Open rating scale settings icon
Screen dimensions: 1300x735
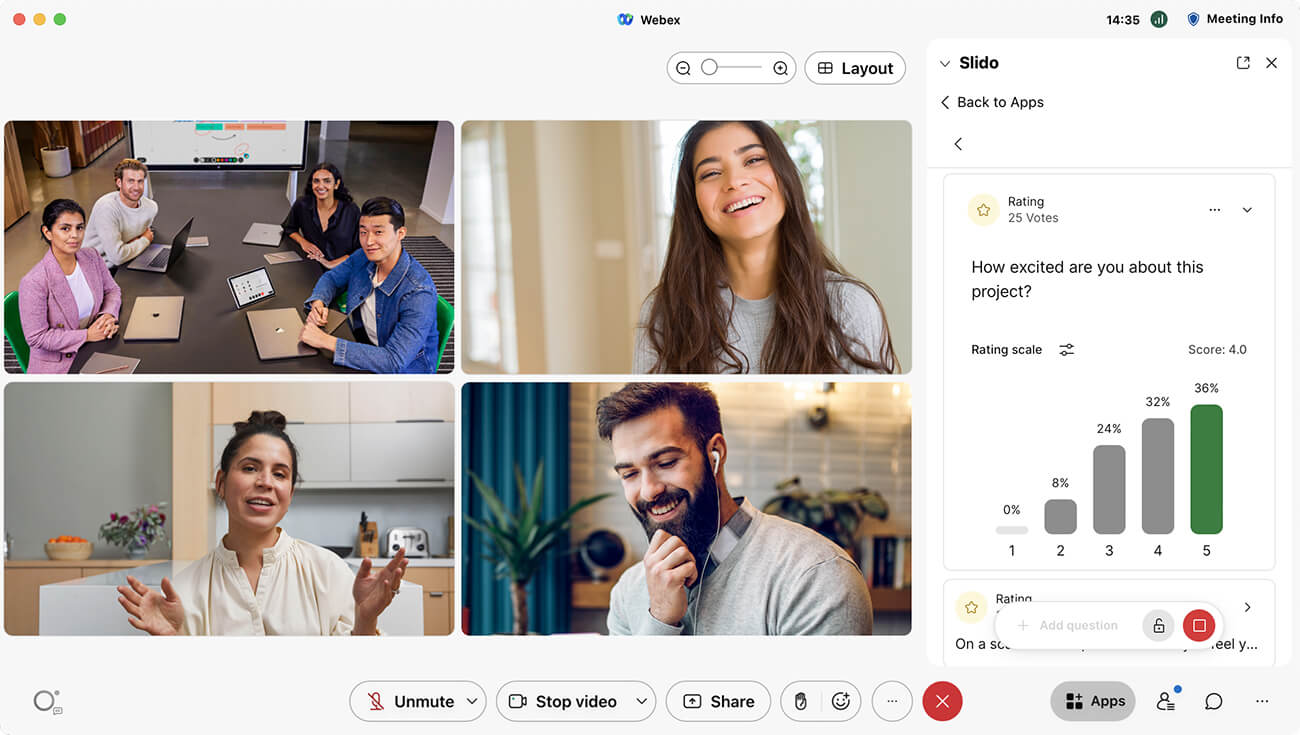tap(1067, 350)
